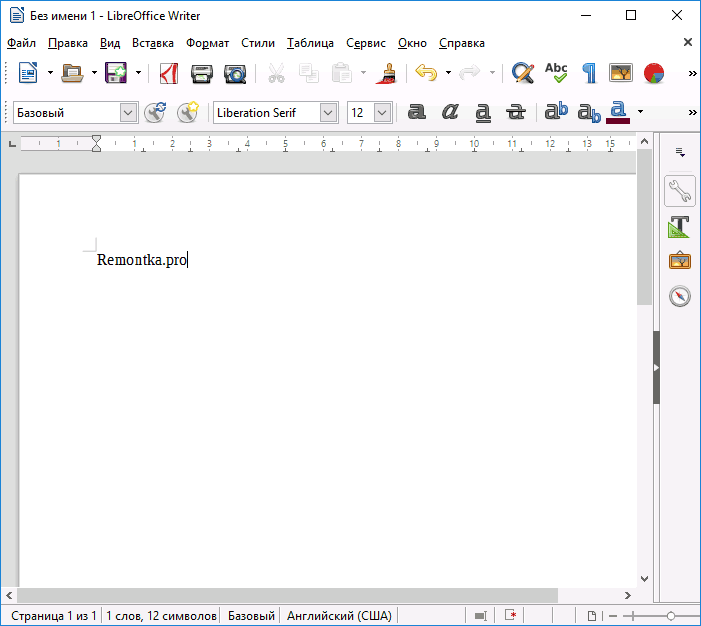Open the Вставка menu

pyautogui.click(x=152, y=43)
